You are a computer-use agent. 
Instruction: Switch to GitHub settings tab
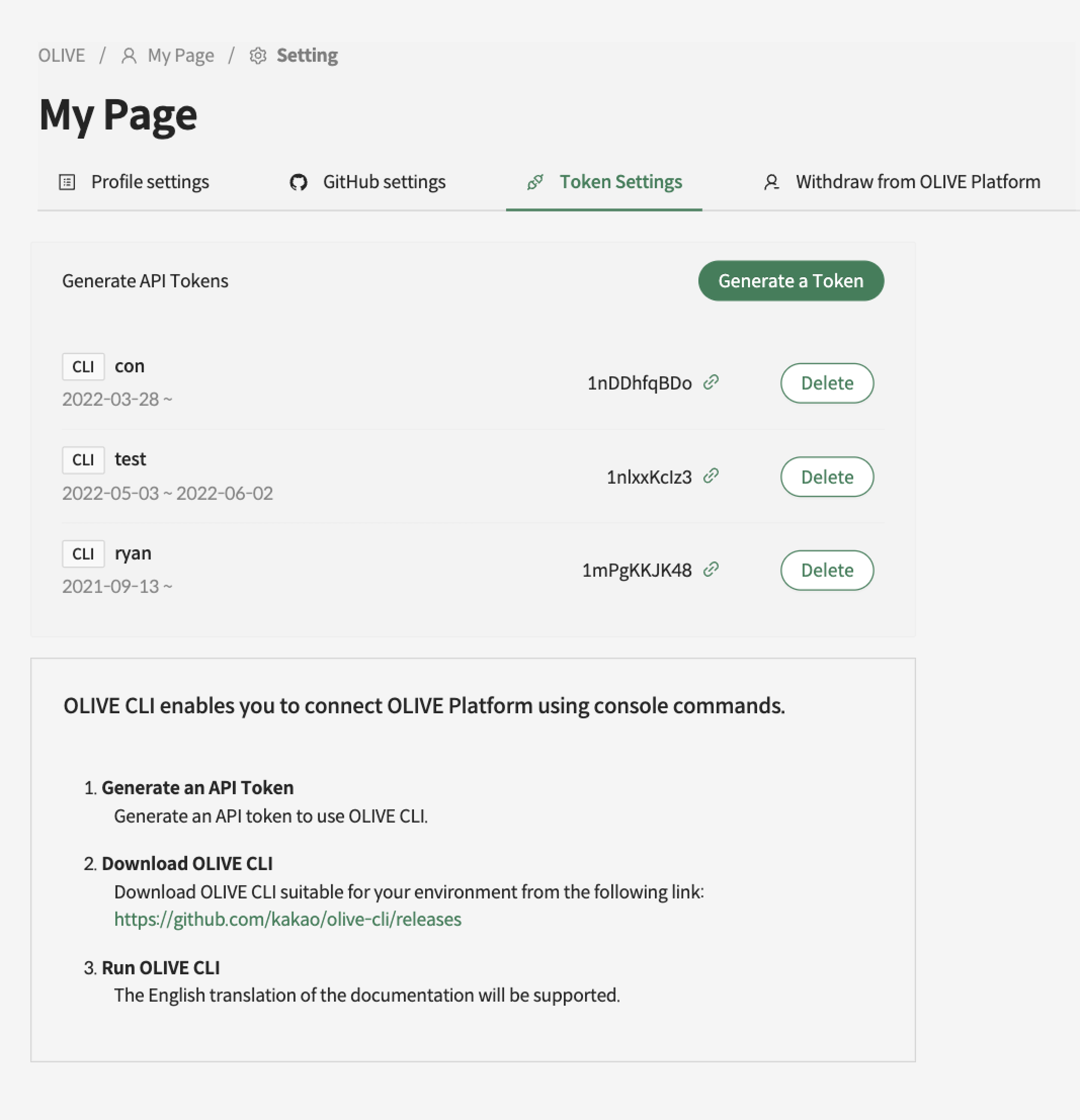click(x=384, y=182)
